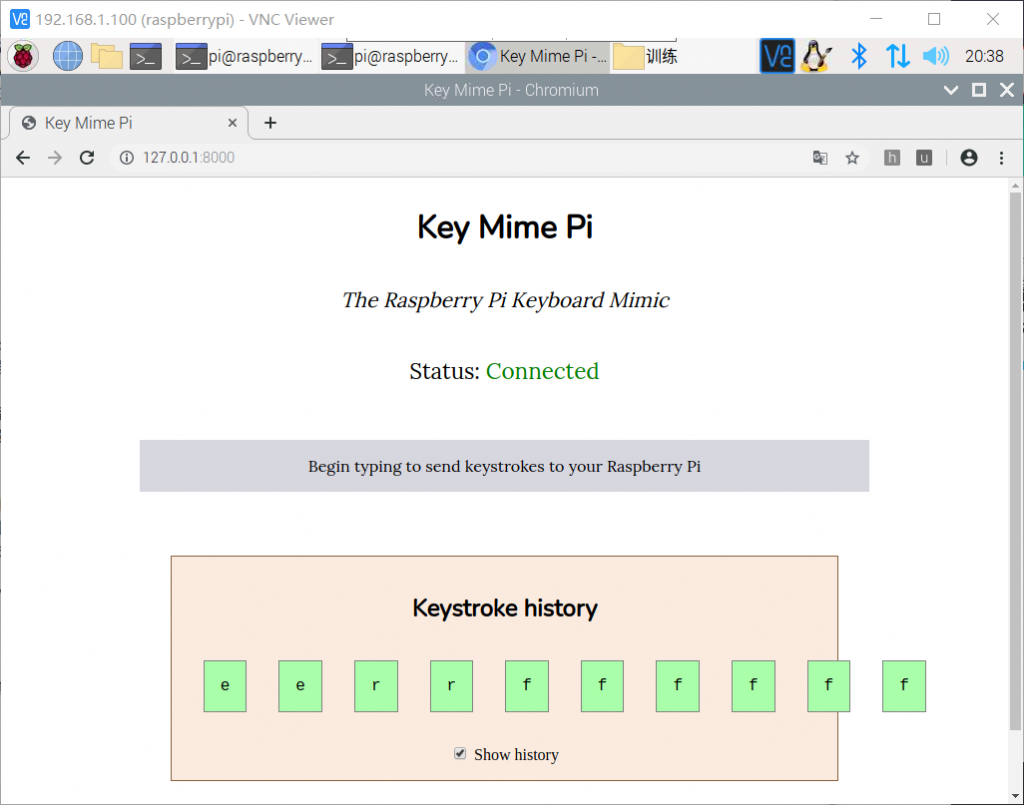Open the file manager folder icon
This screenshot has height=805, width=1024.
[x=107, y=57]
